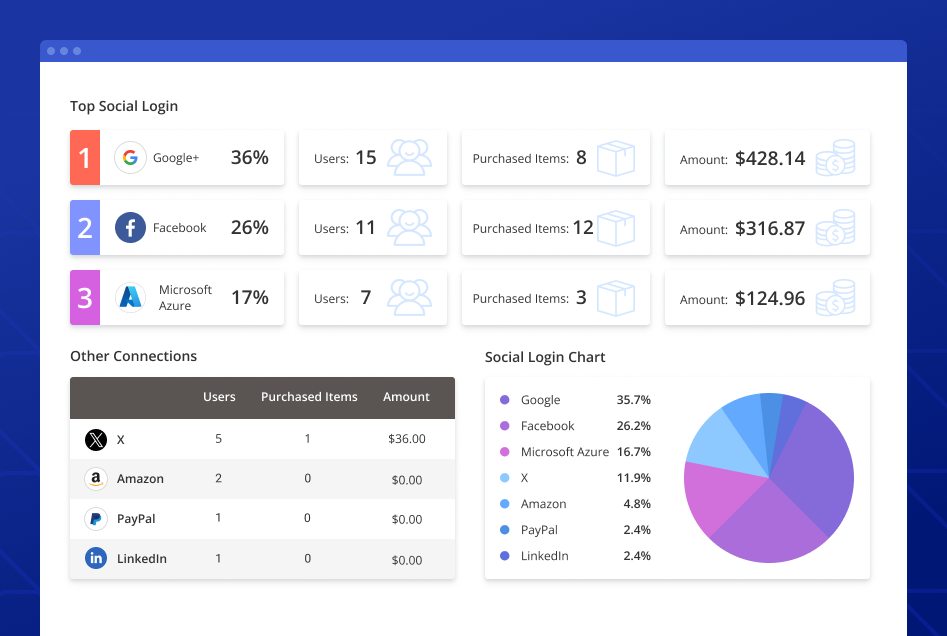947x636 pixels.
Task: Select the LinkedIn icon
Action: point(95,559)
